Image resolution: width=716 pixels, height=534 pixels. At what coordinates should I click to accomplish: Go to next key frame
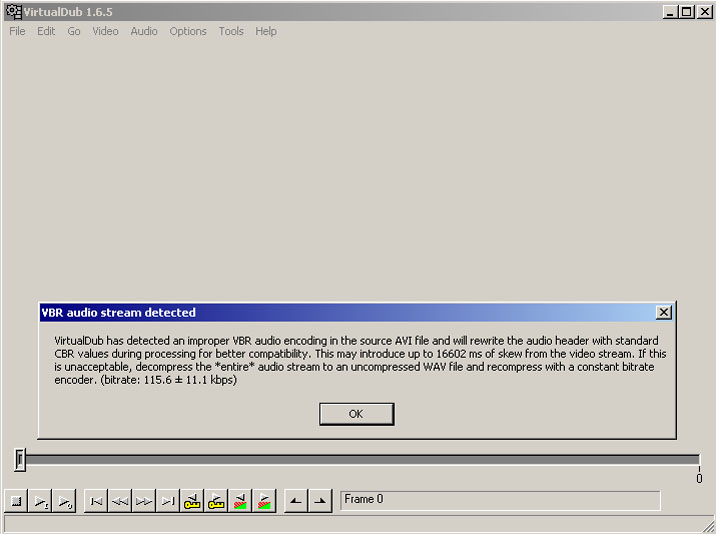pos(216,501)
